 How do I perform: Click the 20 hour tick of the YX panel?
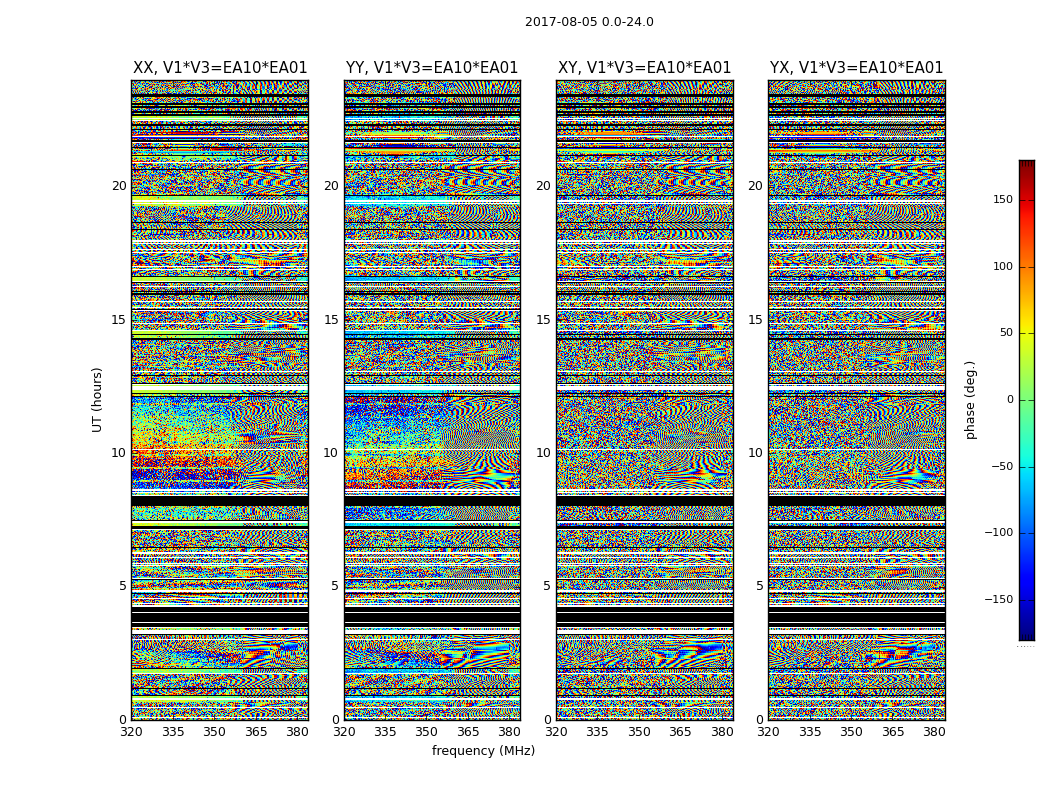(x=755, y=186)
